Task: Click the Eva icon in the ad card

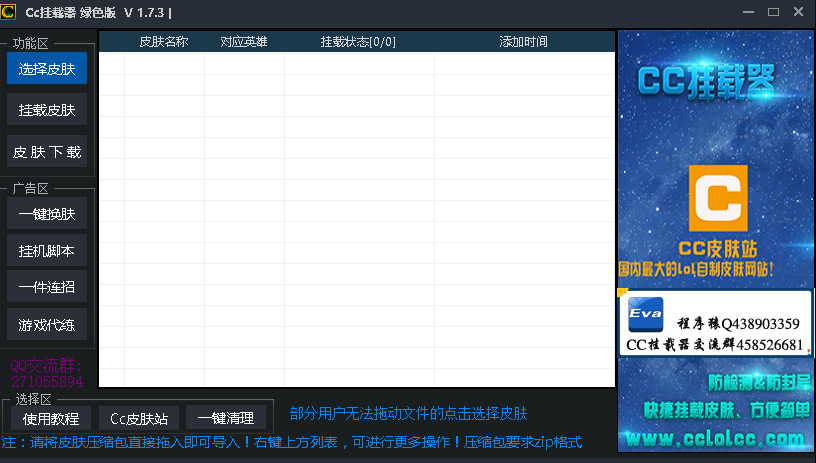Action: [x=646, y=314]
